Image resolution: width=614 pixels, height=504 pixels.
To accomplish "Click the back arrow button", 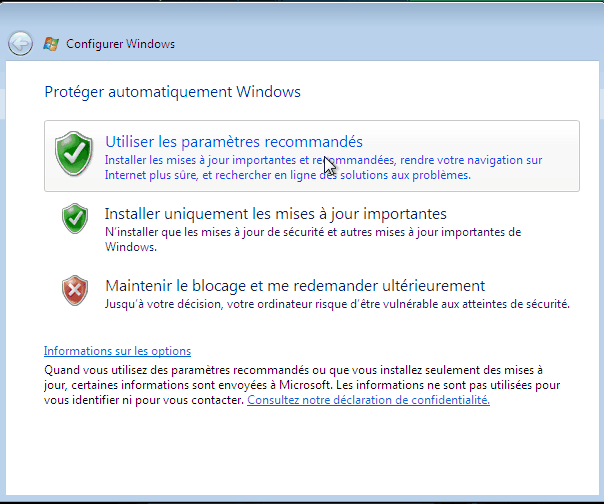I will click(x=20, y=43).
